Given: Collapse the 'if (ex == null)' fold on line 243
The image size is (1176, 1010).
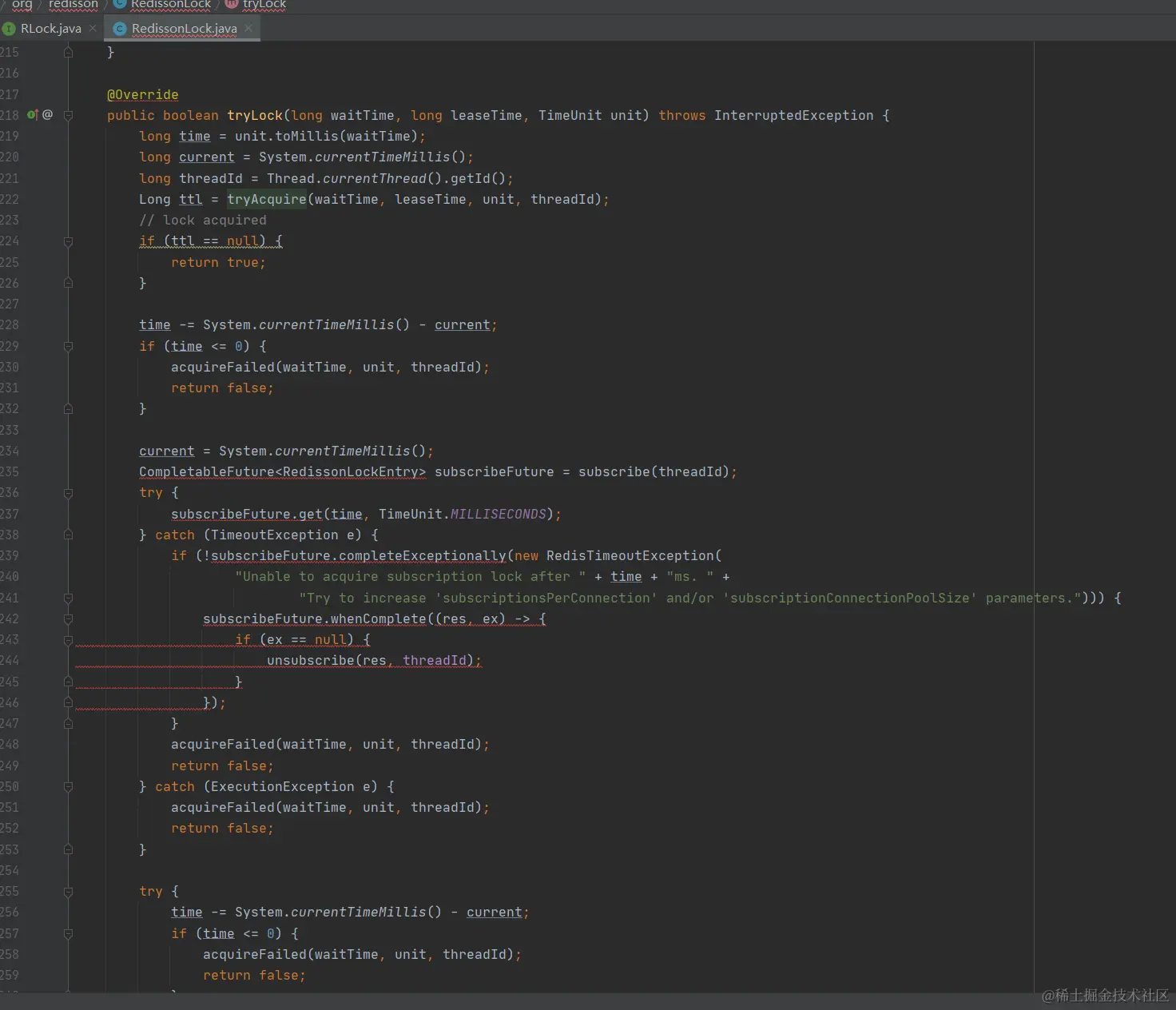Looking at the screenshot, I should click(x=68, y=640).
